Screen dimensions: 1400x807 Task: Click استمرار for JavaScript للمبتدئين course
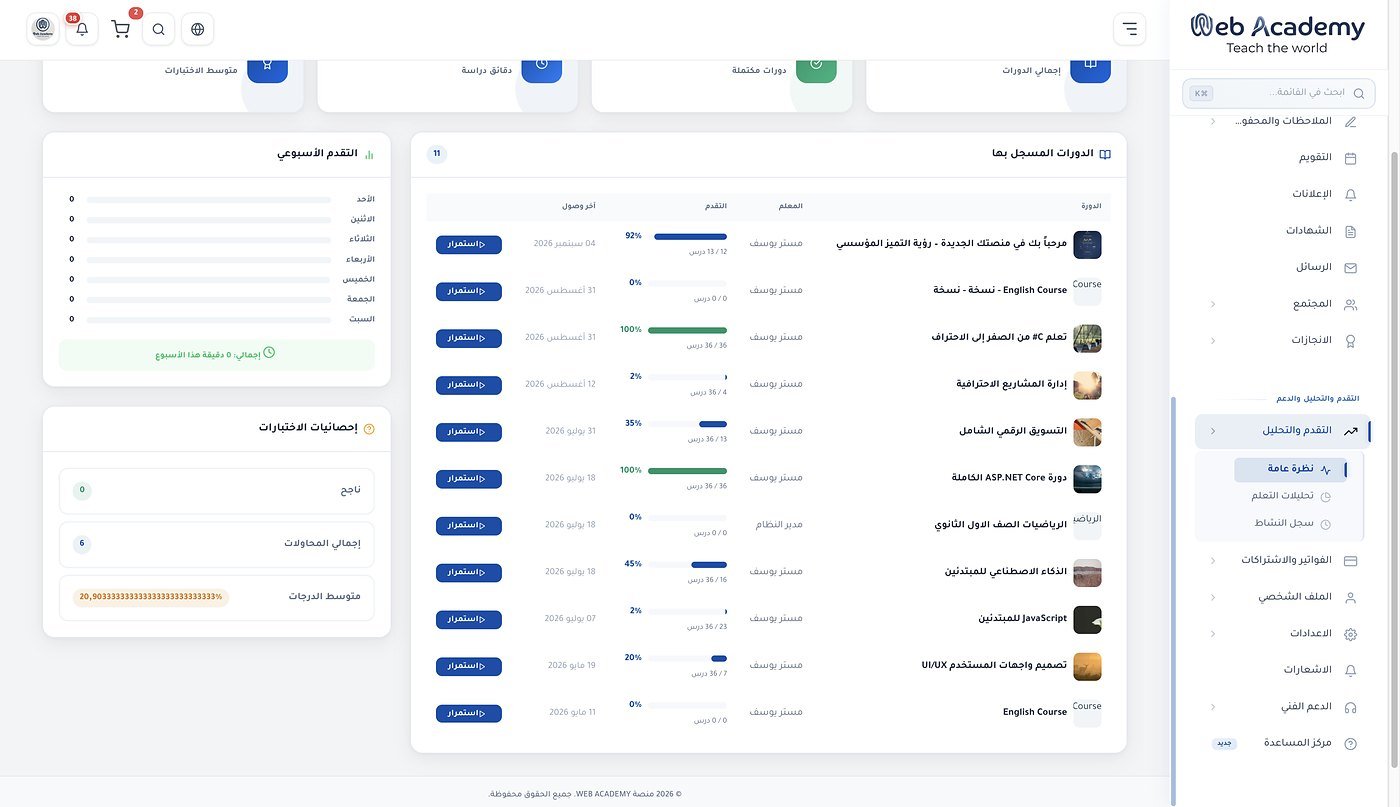(469, 619)
